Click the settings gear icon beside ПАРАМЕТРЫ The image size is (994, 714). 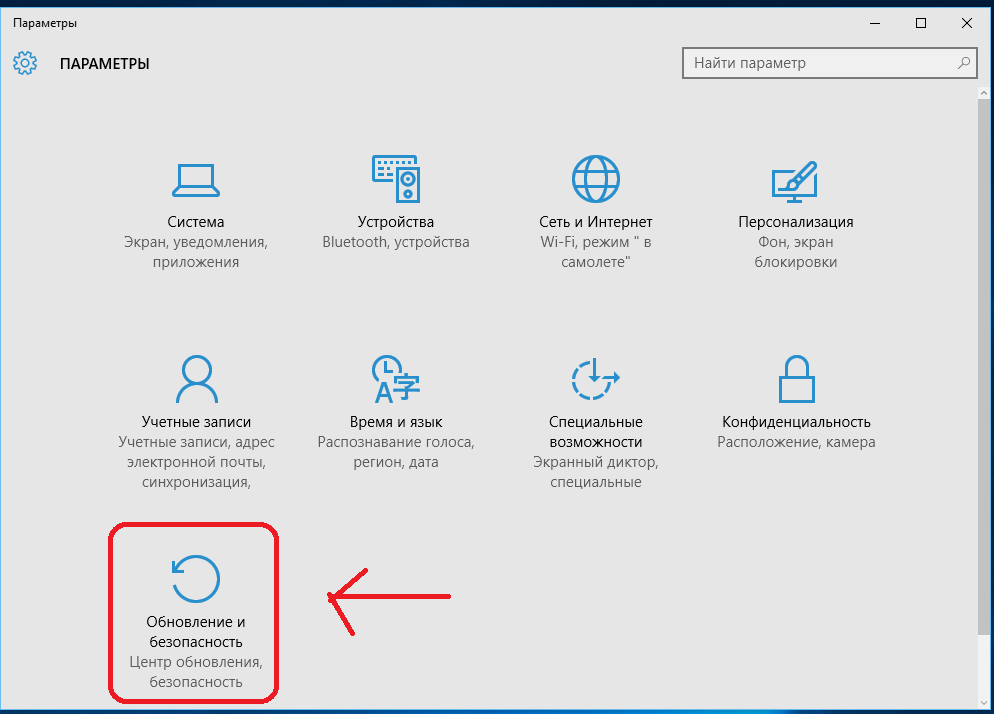(x=25, y=63)
